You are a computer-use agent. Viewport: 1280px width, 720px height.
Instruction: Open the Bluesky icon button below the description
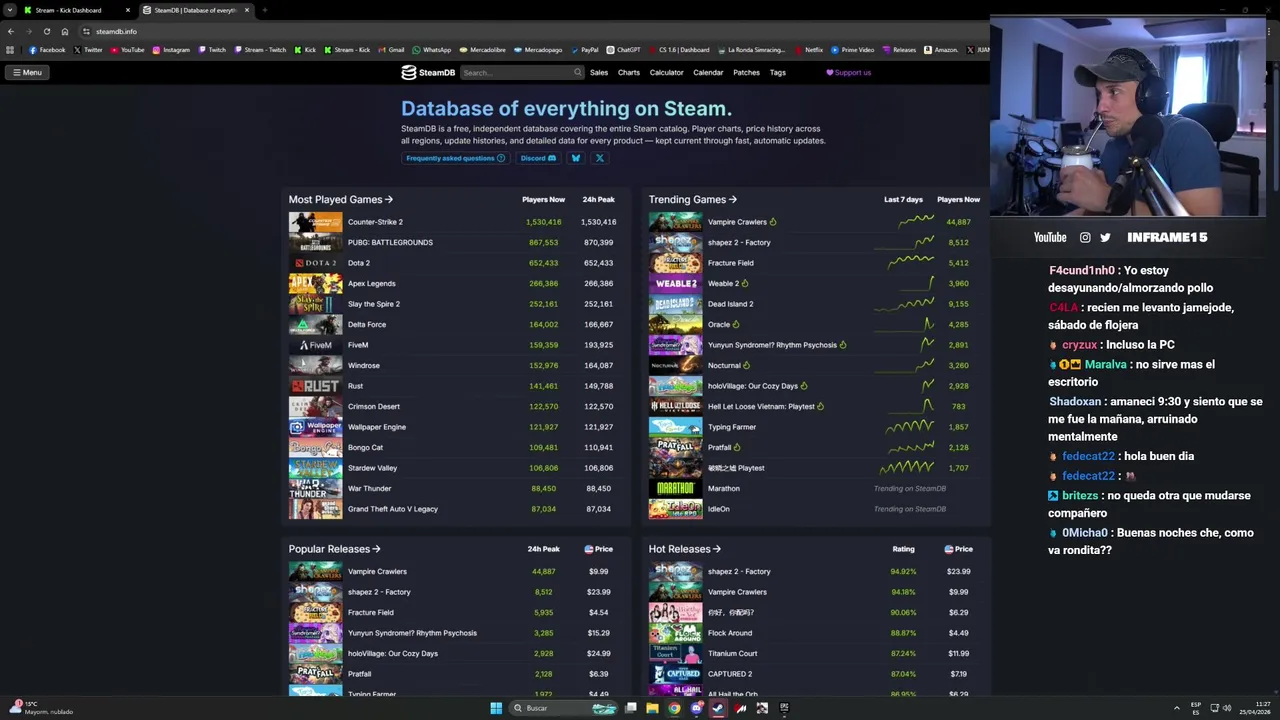576,158
